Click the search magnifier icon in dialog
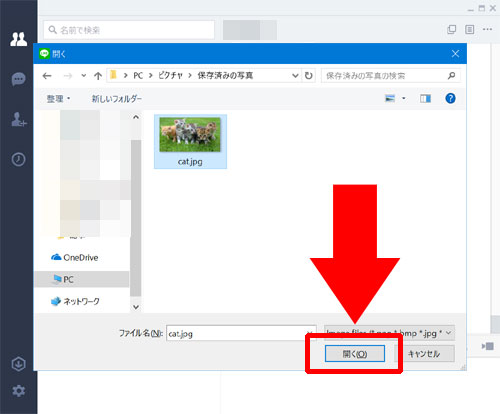Viewport: 500px width, 414px height. click(x=452, y=76)
